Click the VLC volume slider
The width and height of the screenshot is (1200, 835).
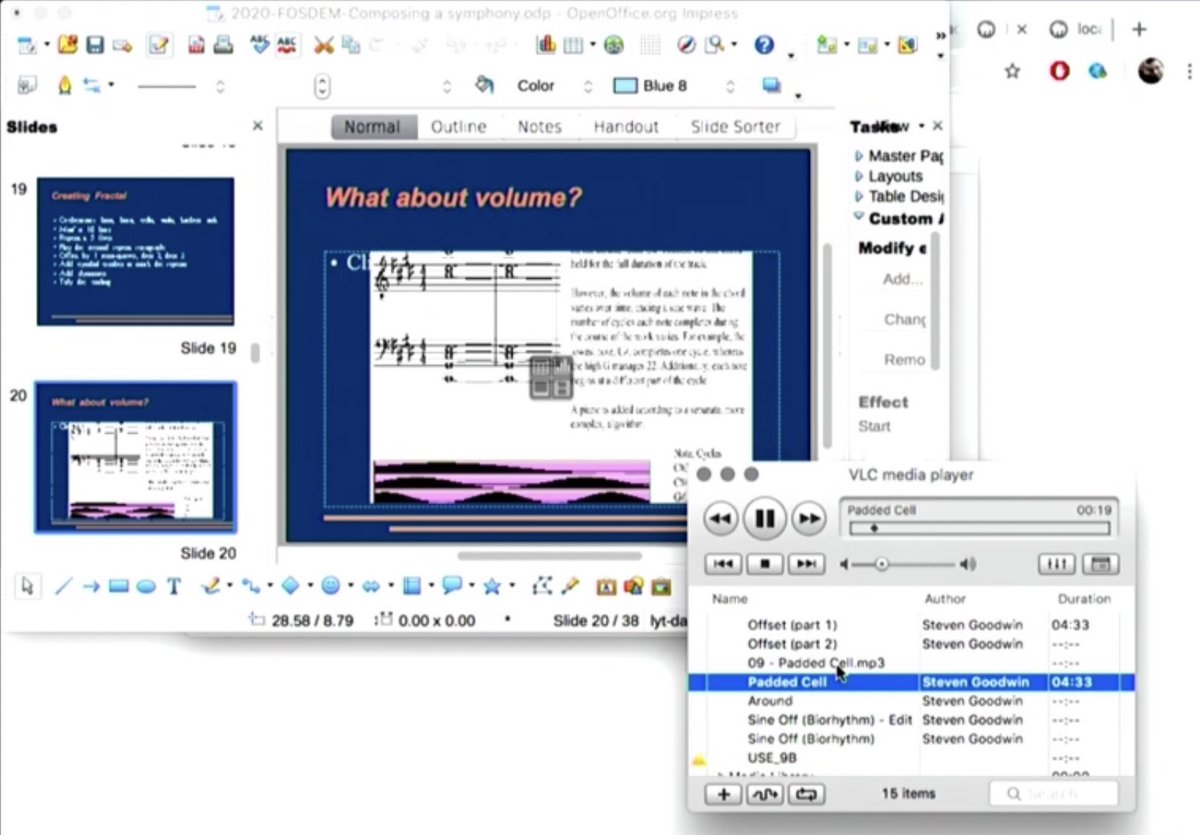click(x=905, y=564)
